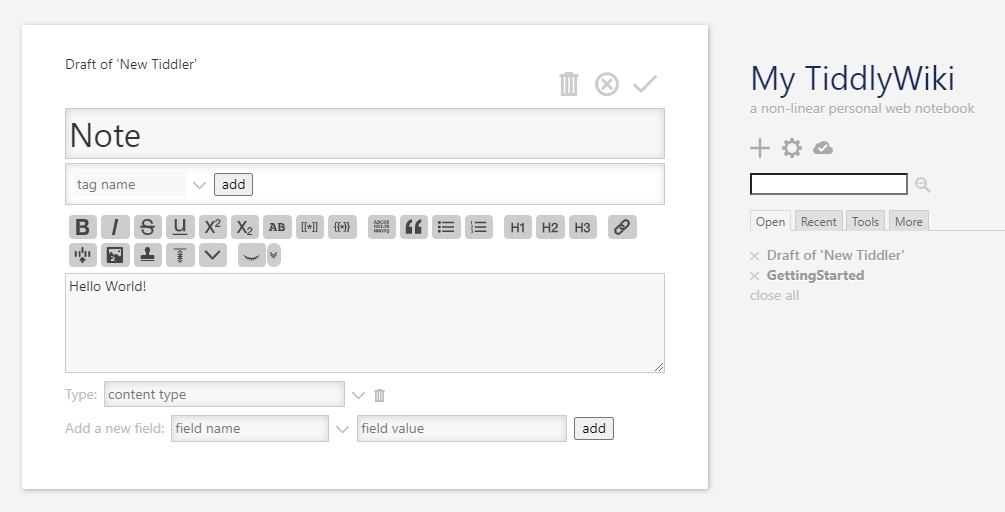Image resolution: width=1005 pixels, height=512 pixels.
Task: Click the close all link
Action: 774,295
